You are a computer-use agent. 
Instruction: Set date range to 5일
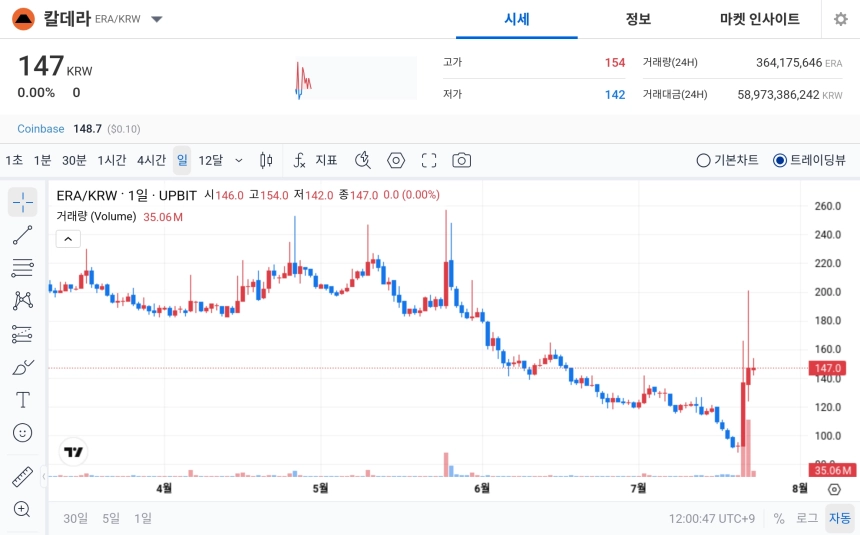click(x=111, y=518)
